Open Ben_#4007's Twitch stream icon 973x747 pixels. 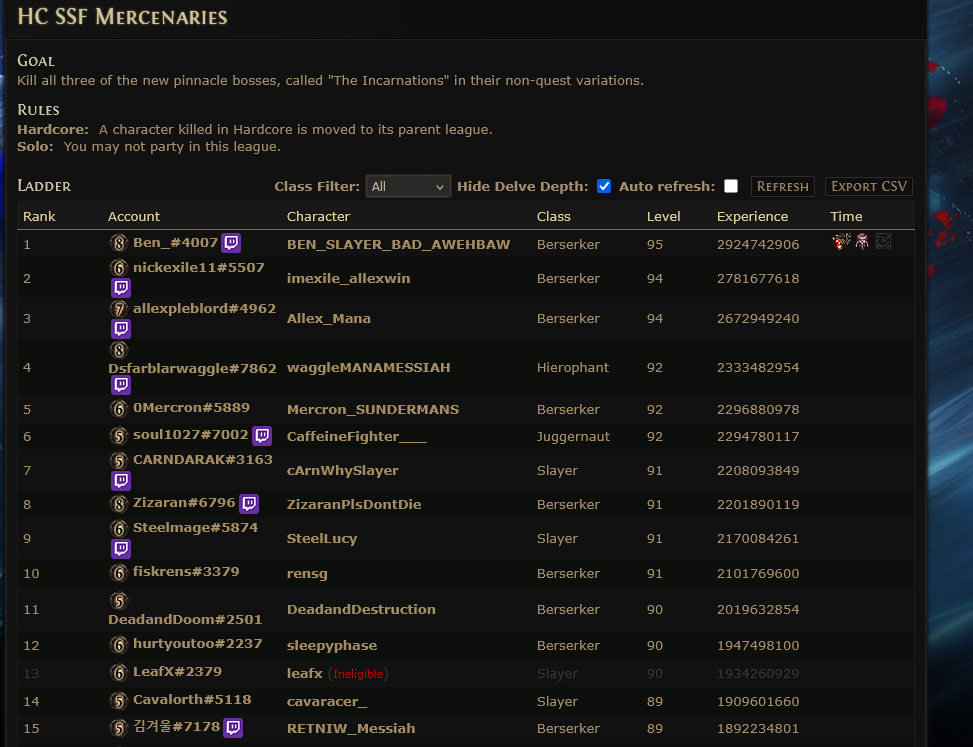click(231, 243)
